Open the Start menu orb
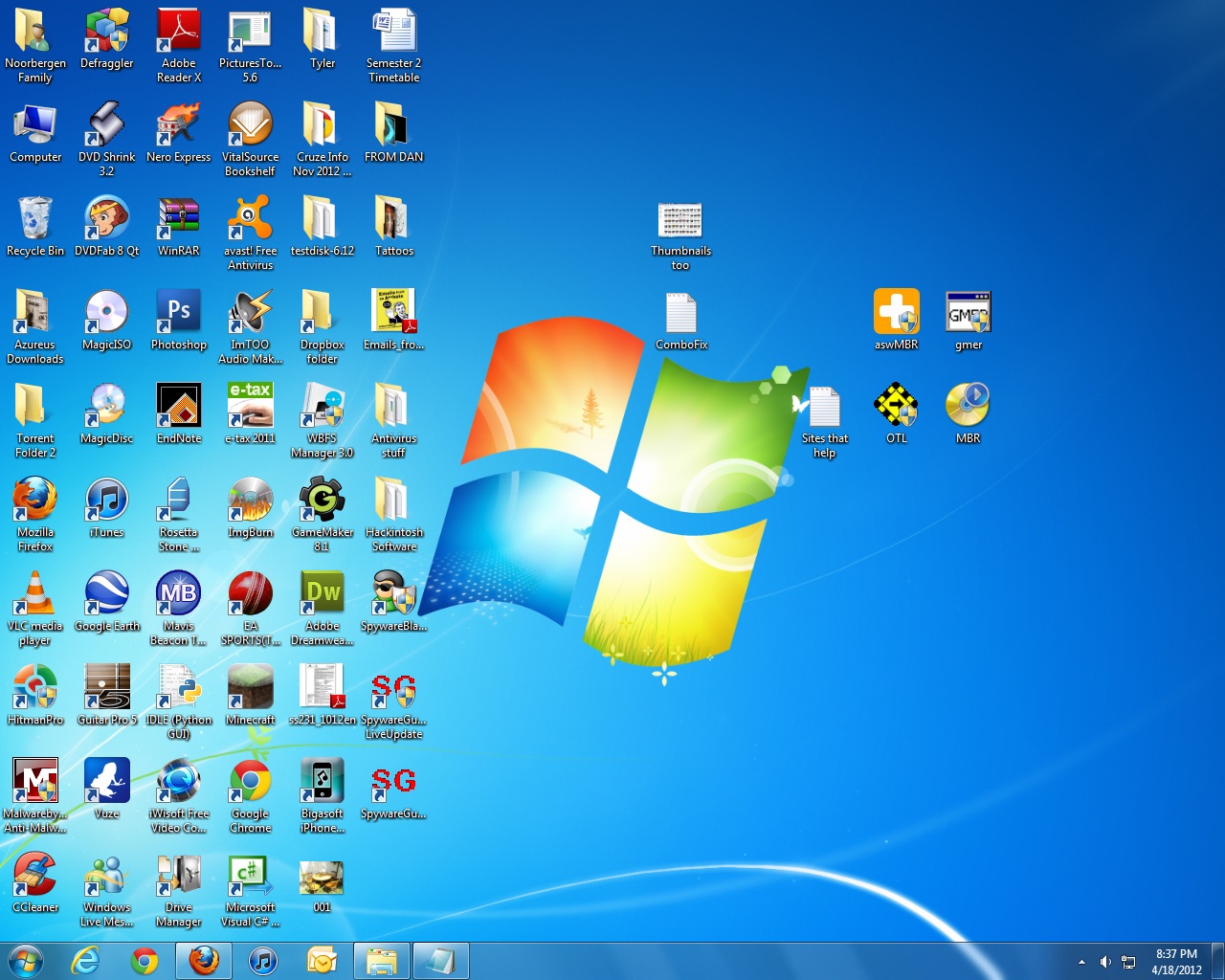The image size is (1225, 980). click(26, 961)
